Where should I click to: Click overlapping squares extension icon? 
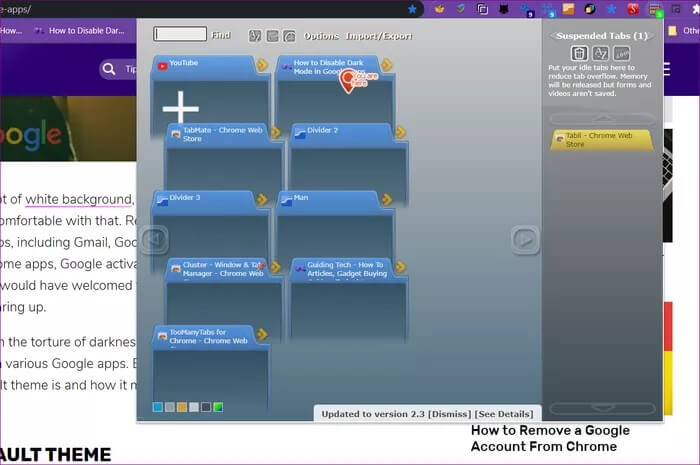483,8
